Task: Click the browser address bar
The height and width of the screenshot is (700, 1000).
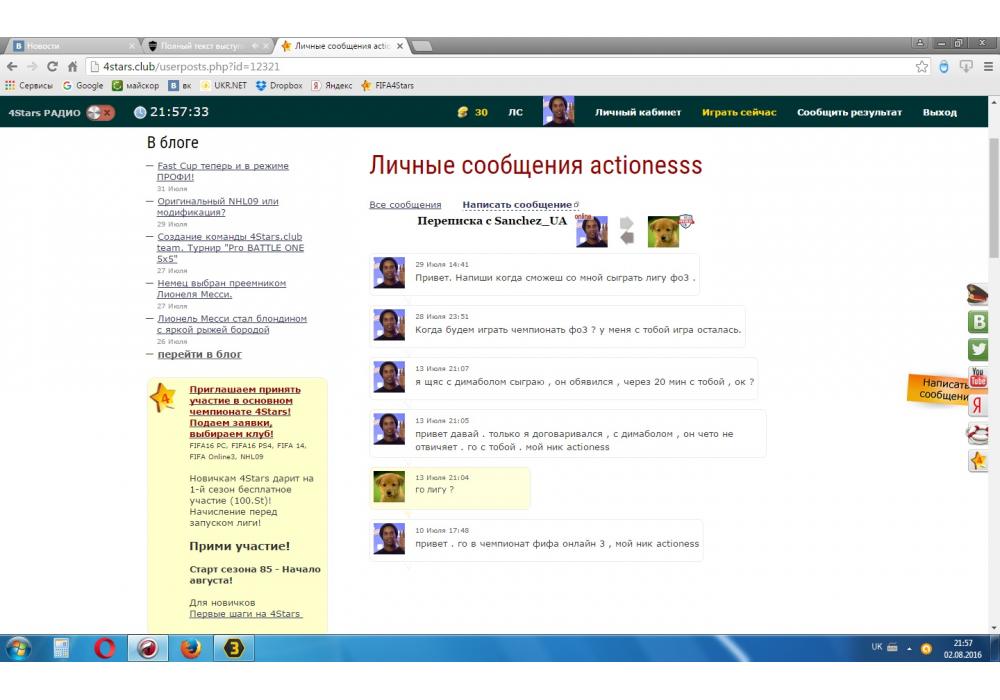Action: pyautogui.click(x=500, y=67)
